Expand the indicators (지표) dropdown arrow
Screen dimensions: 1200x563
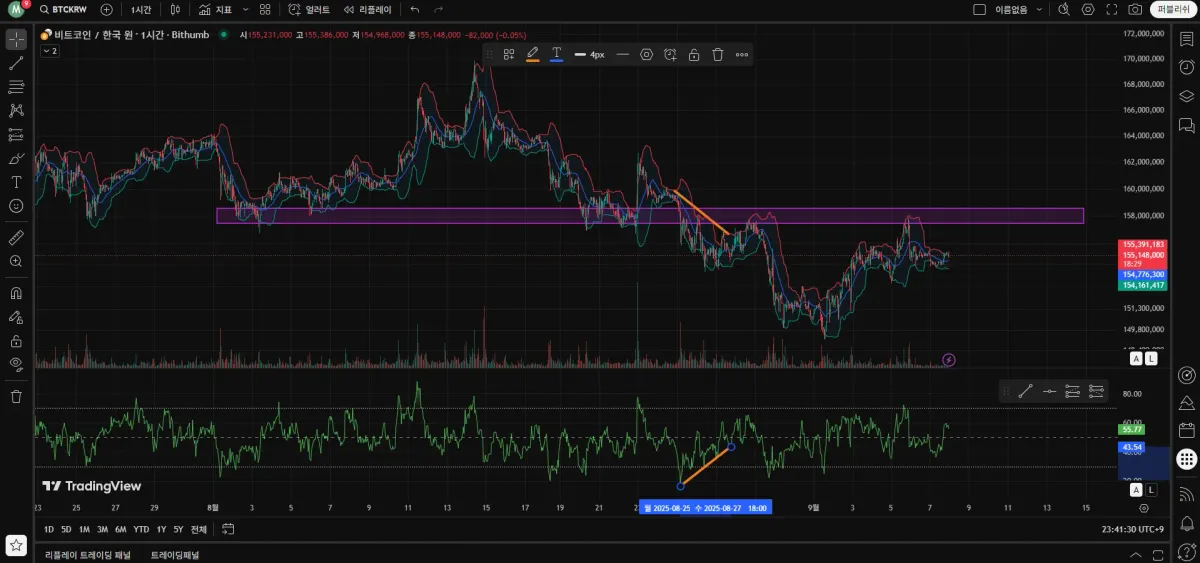point(244,9)
